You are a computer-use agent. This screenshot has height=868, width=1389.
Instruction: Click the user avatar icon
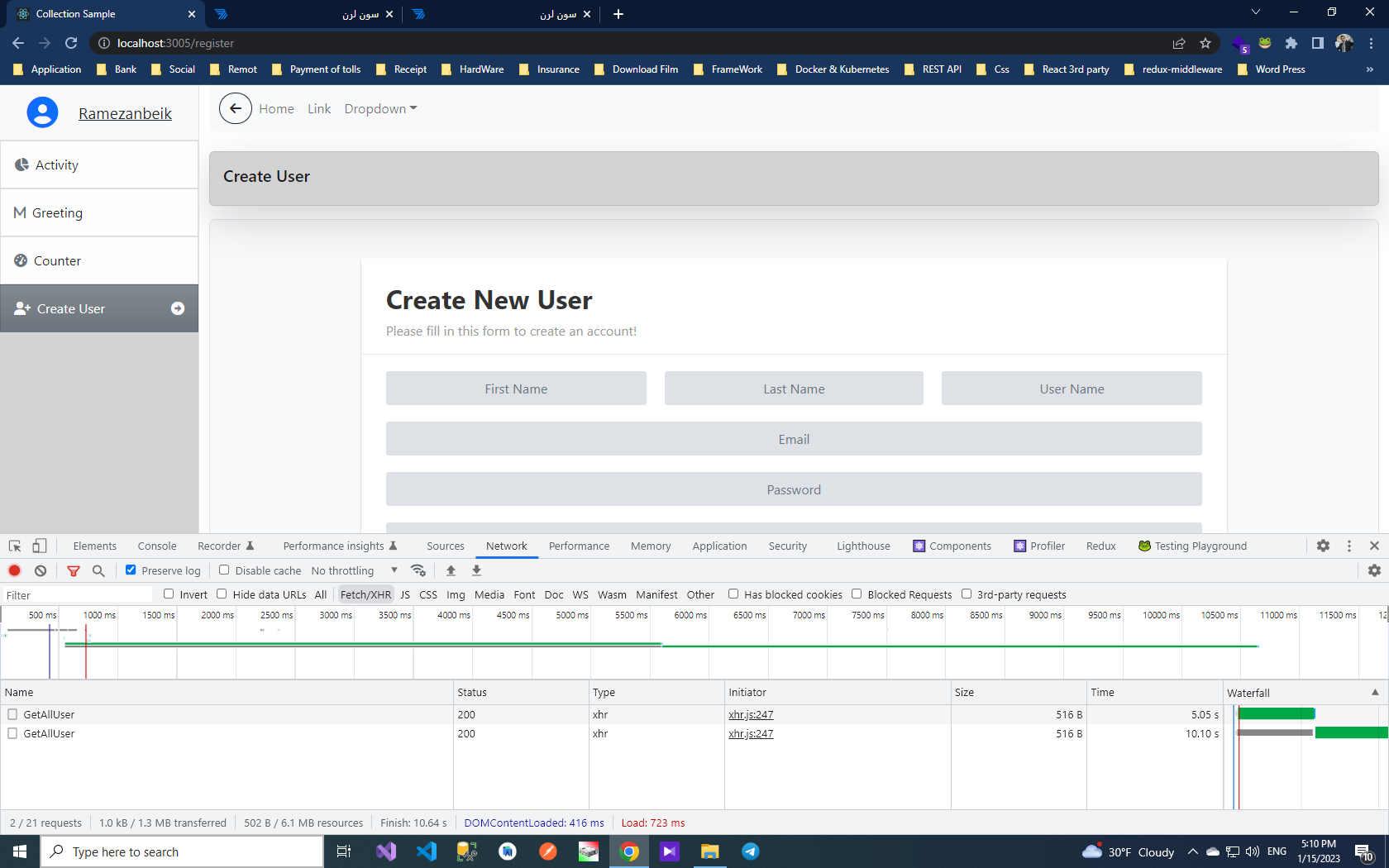tap(42, 112)
